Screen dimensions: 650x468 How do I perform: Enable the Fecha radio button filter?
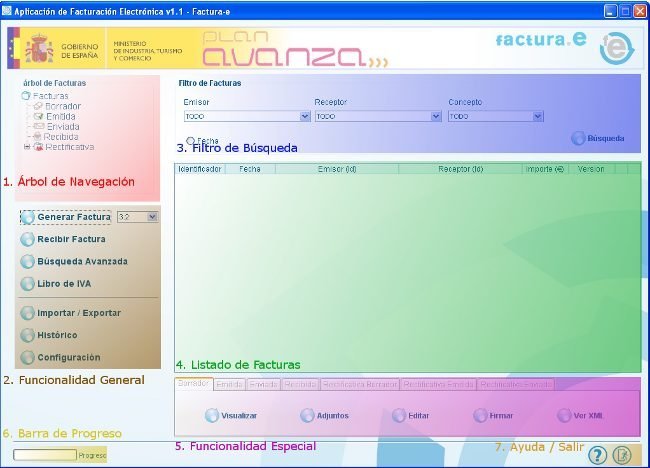[191, 141]
